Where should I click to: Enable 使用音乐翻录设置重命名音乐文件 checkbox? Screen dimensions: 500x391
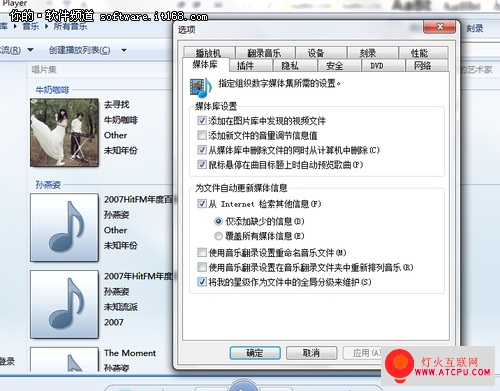tap(202, 252)
